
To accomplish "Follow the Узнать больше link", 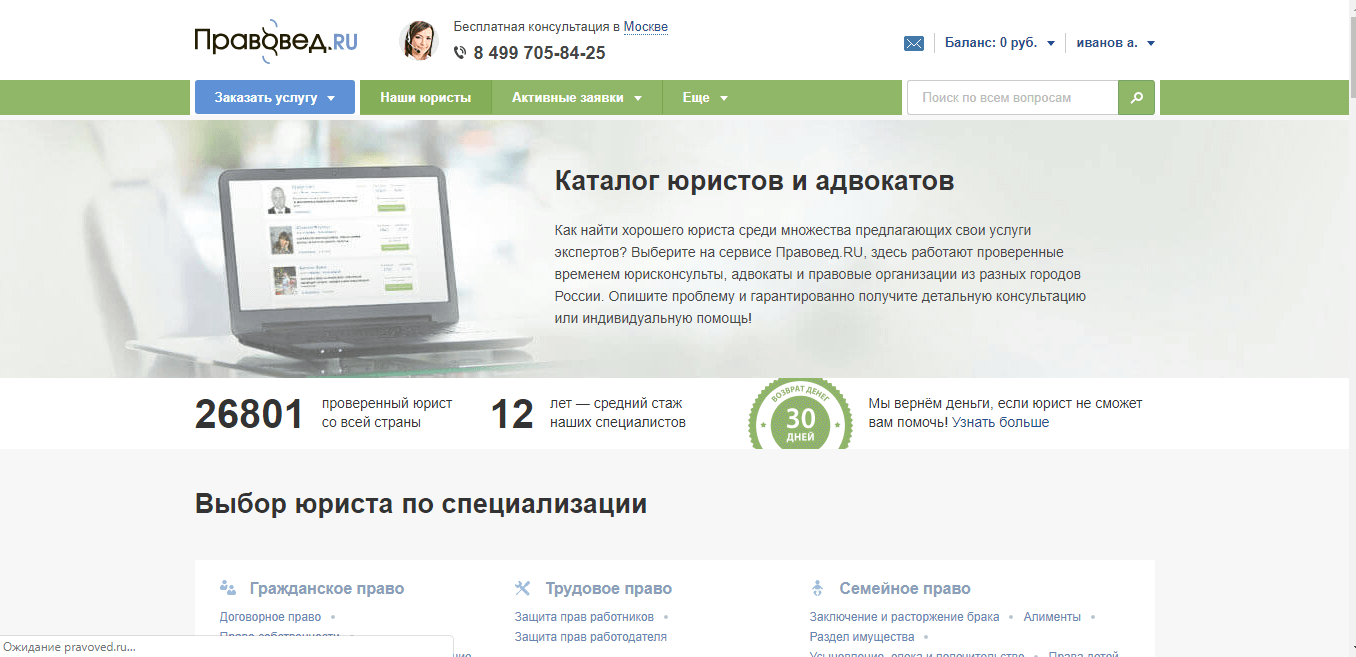I will (1000, 422).
